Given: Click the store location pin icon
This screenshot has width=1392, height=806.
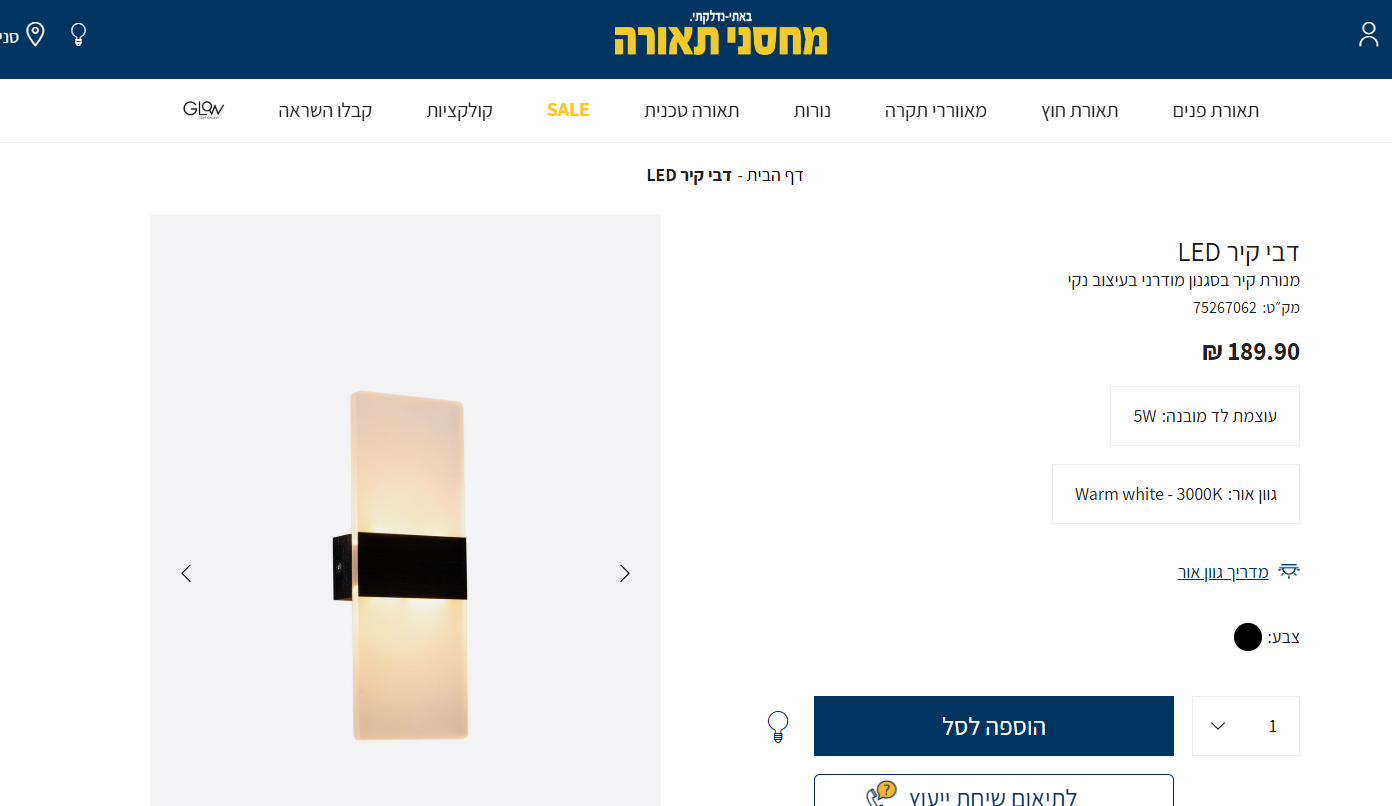Looking at the screenshot, I should pos(35,35).
